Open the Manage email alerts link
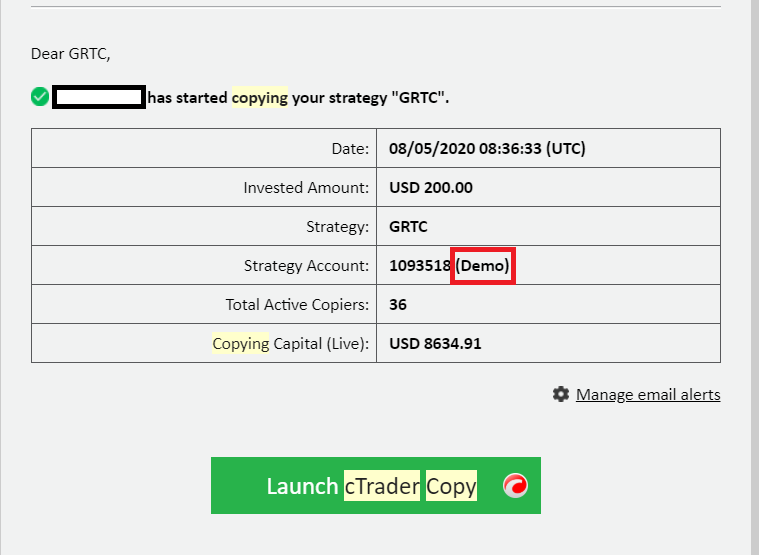The width and height of the screenshot is (759, 555). click(x=648, y=394)
